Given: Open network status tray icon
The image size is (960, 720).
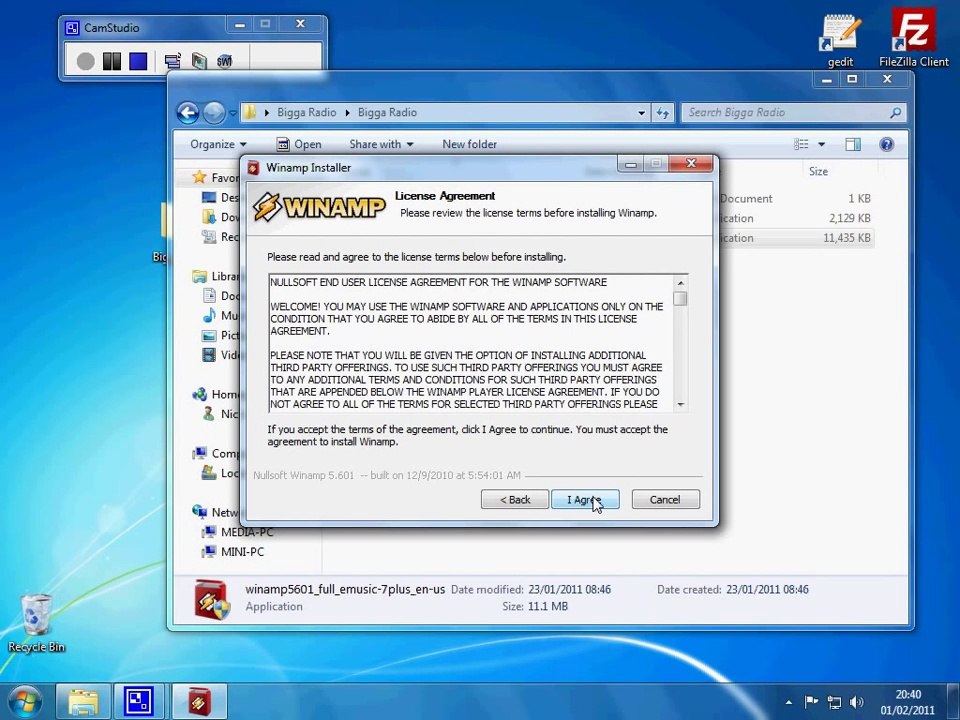Looking at the screenshot, I should pos(834,702).
